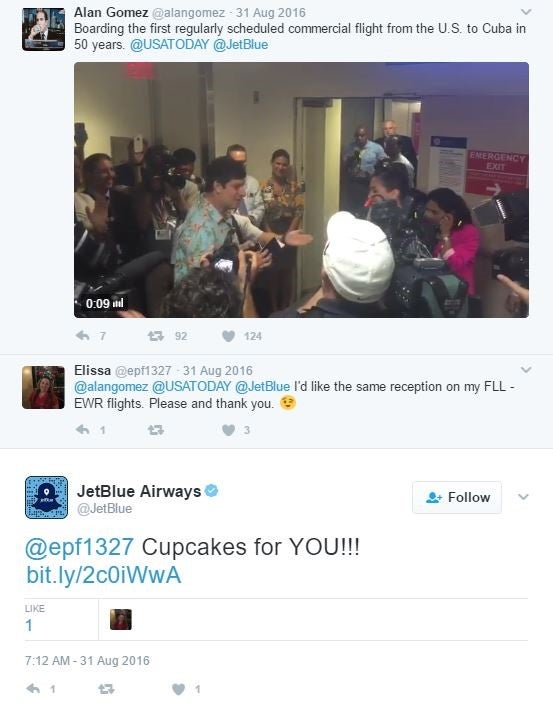Open @epf1327 mention in JetBlue tweet
Screen dimensions: 553x715
(80, 547)
